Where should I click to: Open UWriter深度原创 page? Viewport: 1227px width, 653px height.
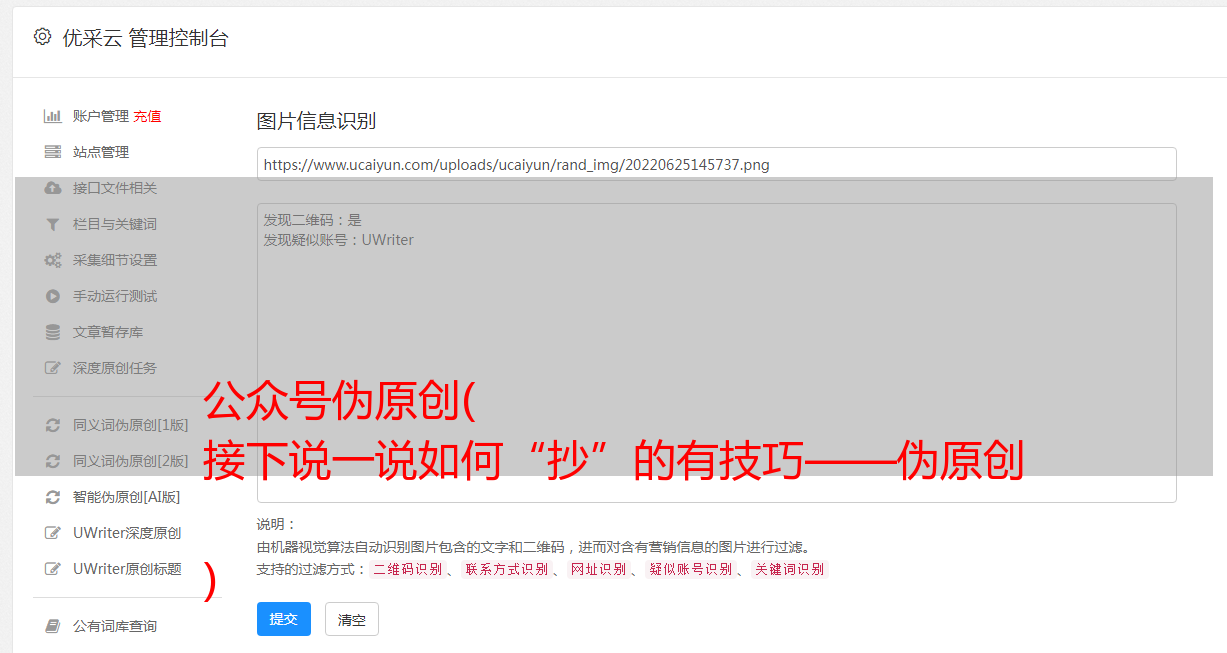tap(127, 533)
